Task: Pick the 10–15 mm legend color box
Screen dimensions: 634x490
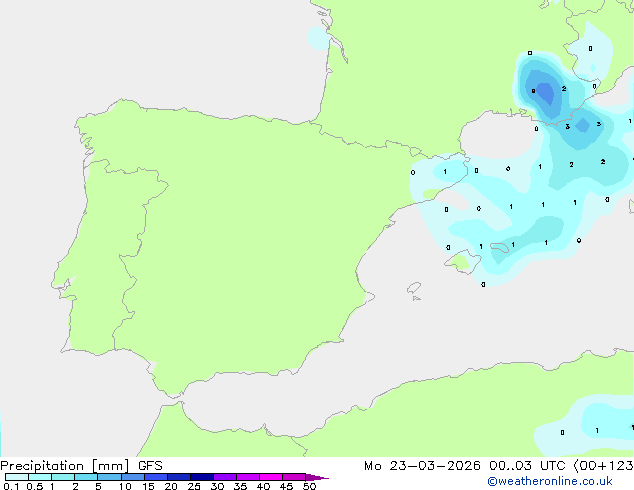Action: [133, 477]
